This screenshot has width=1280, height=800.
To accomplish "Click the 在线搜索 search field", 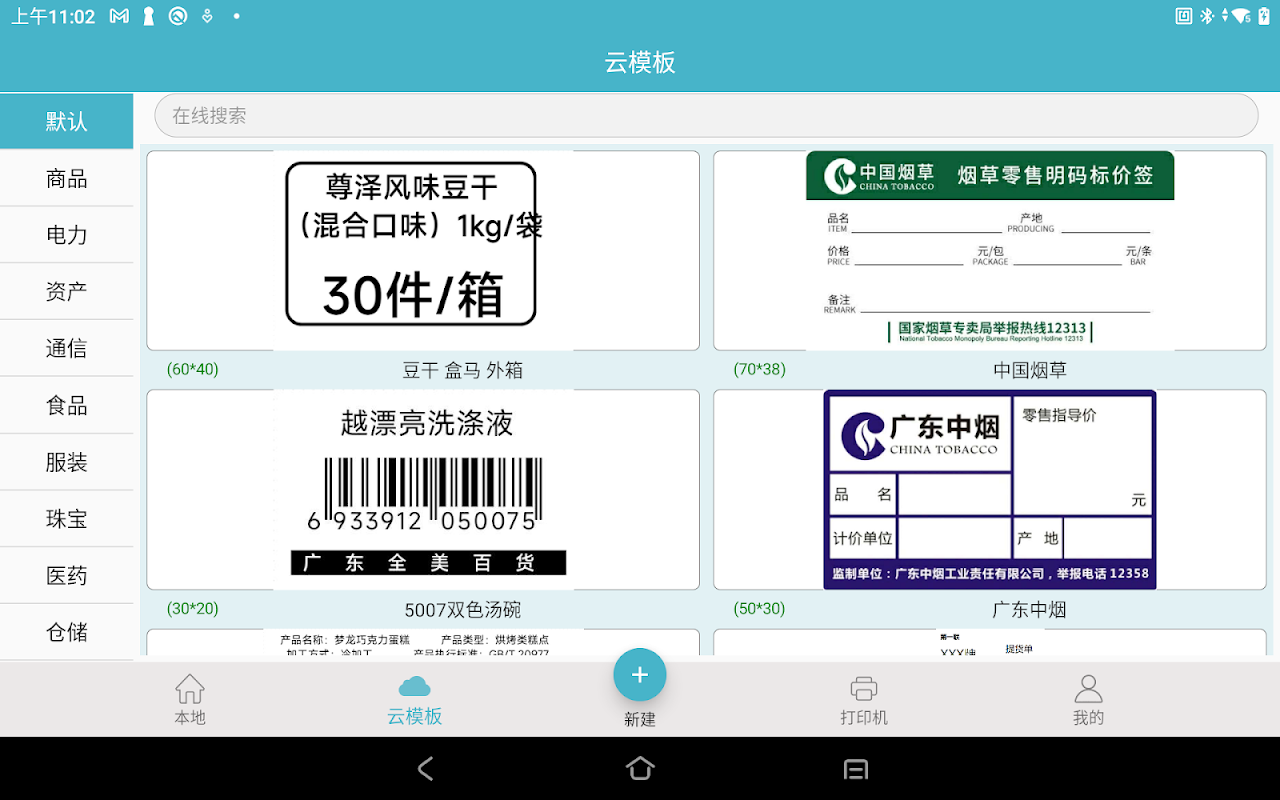I will (706, 116).
